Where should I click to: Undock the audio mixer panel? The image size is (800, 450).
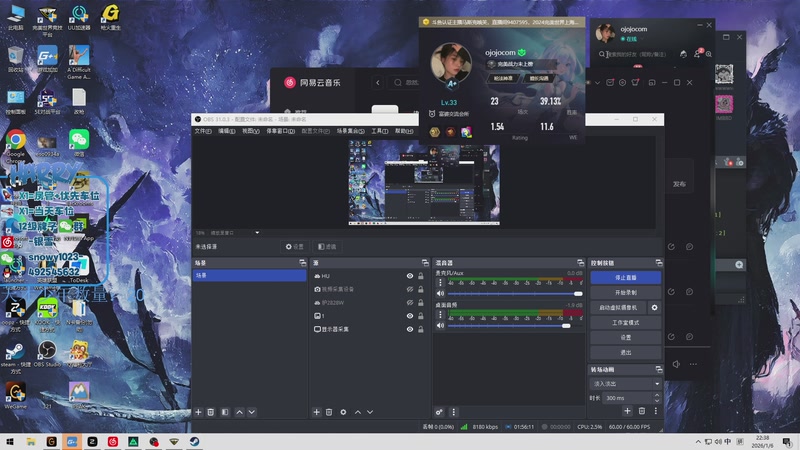pyautogui.click(x=580, y=263)
